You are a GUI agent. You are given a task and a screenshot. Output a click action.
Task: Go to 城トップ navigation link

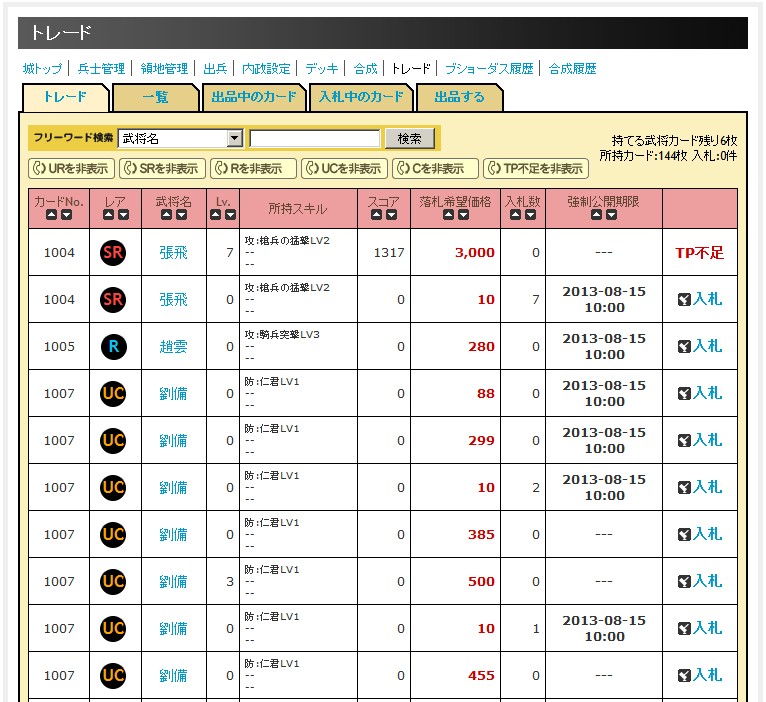coord(43,68)
